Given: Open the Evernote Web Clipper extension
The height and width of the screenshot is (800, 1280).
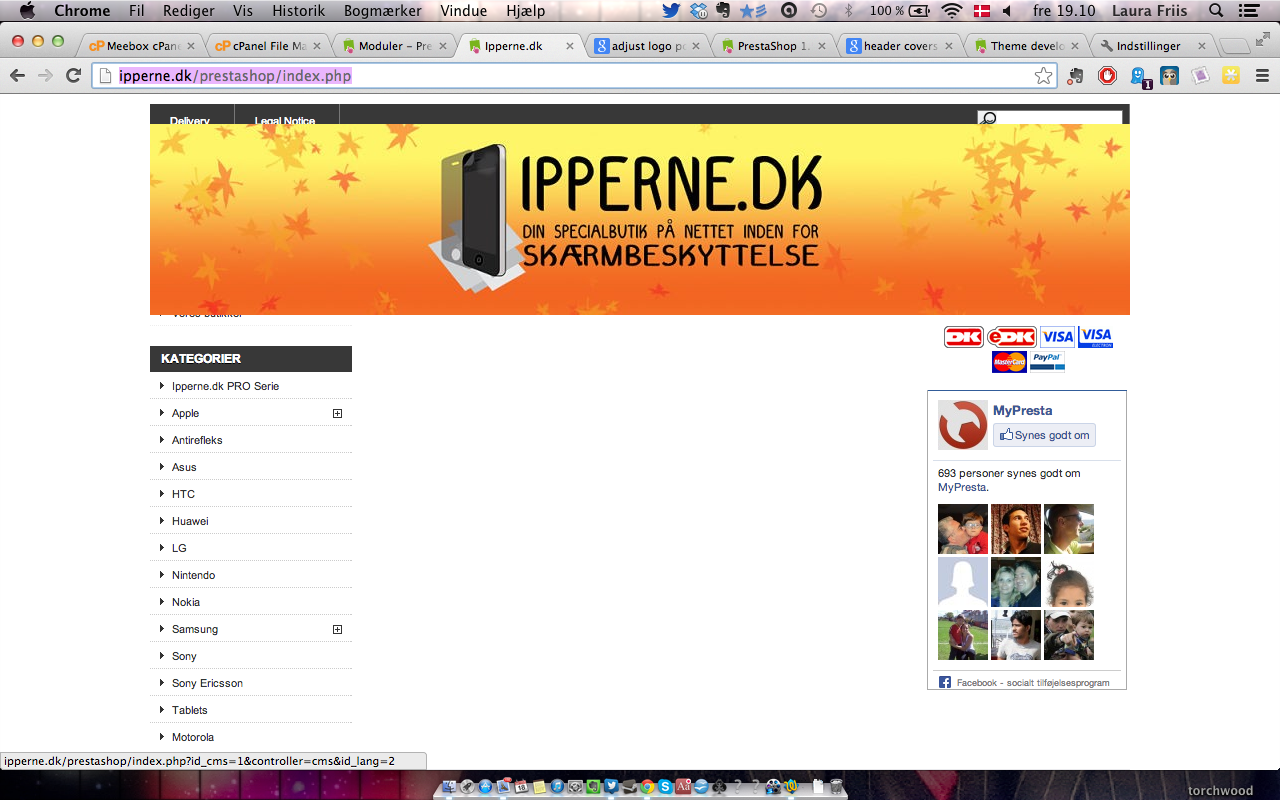Looking at the screenshot, I should [x=1076, y=76].
